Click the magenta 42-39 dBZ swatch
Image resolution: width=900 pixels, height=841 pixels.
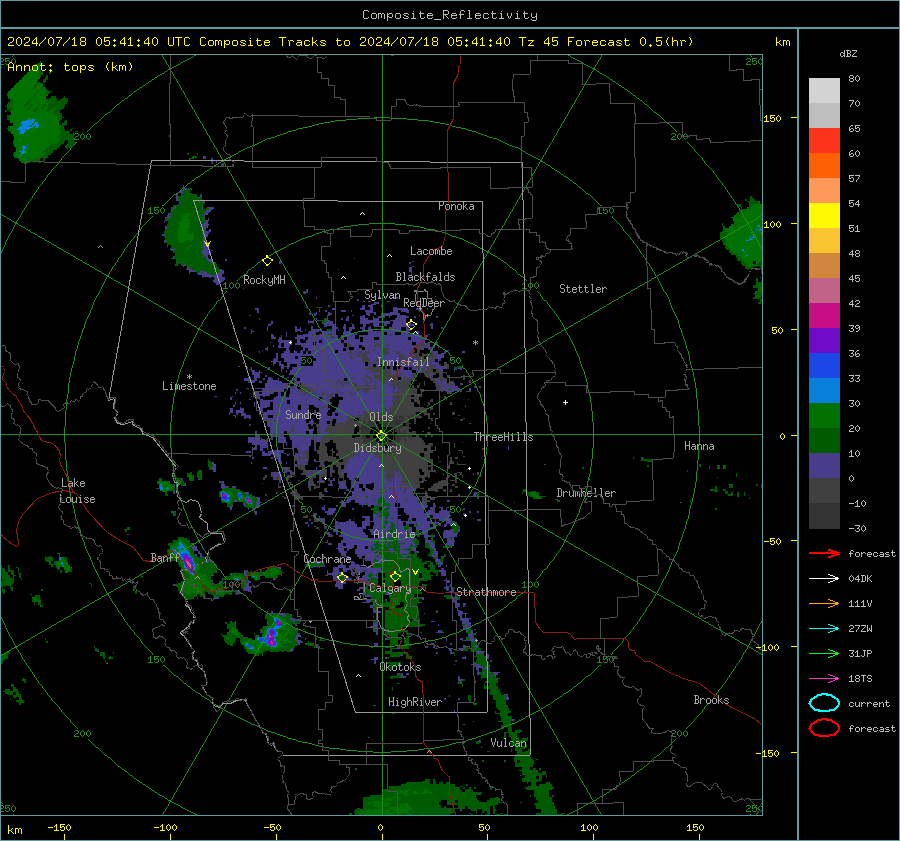[824, 316]
